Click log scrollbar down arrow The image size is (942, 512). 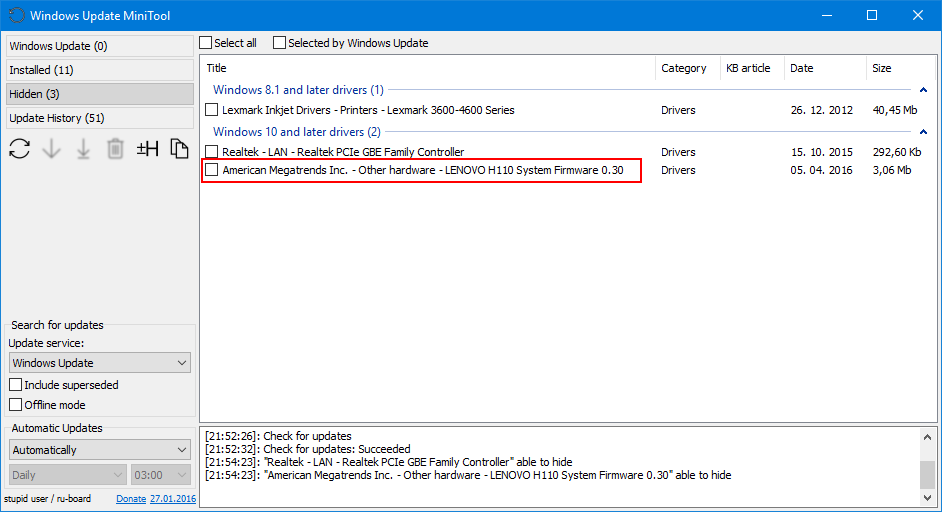[928, 498]
